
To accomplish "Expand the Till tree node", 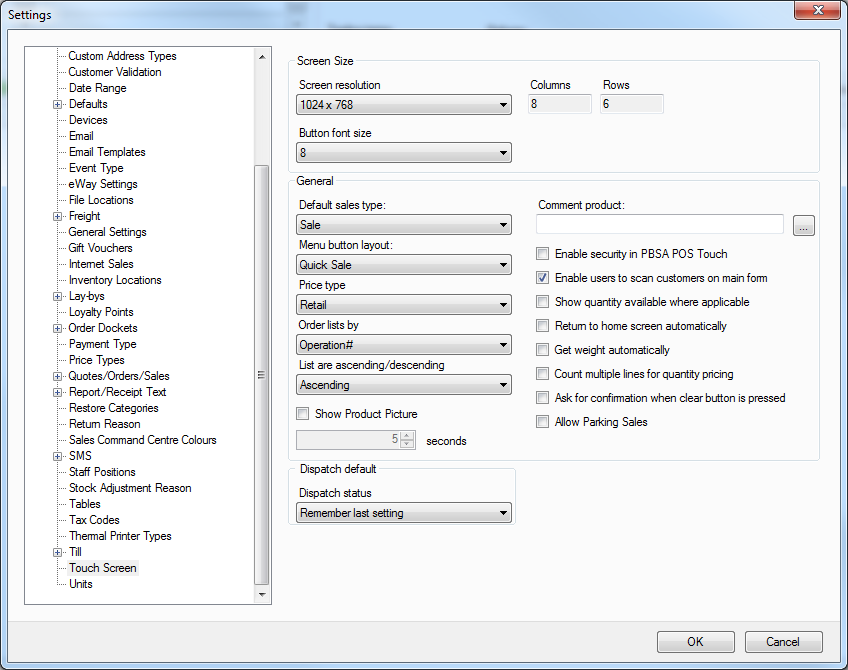I will click(58, 552).
